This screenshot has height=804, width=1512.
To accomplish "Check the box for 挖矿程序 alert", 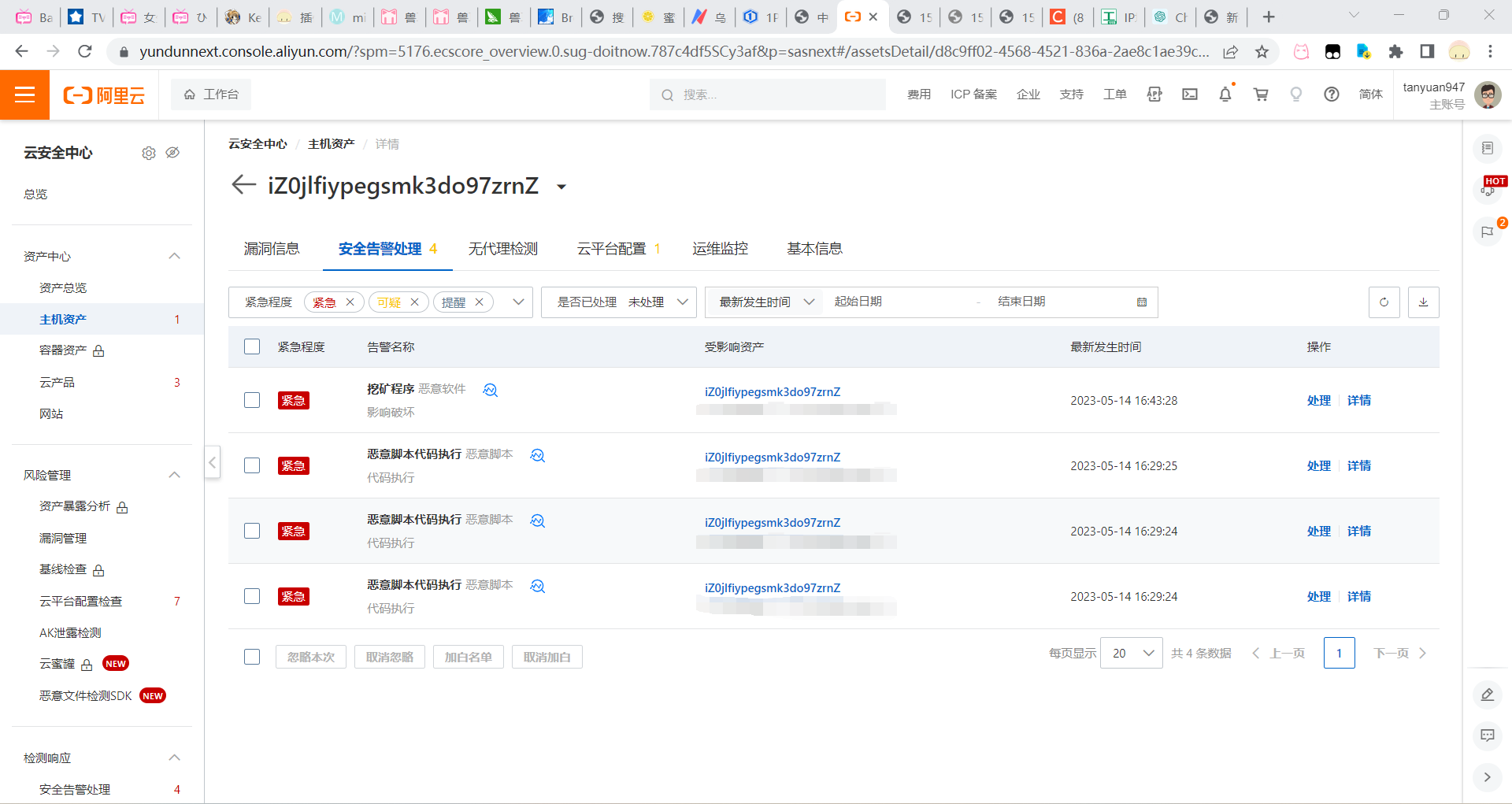I will point(252,400).
